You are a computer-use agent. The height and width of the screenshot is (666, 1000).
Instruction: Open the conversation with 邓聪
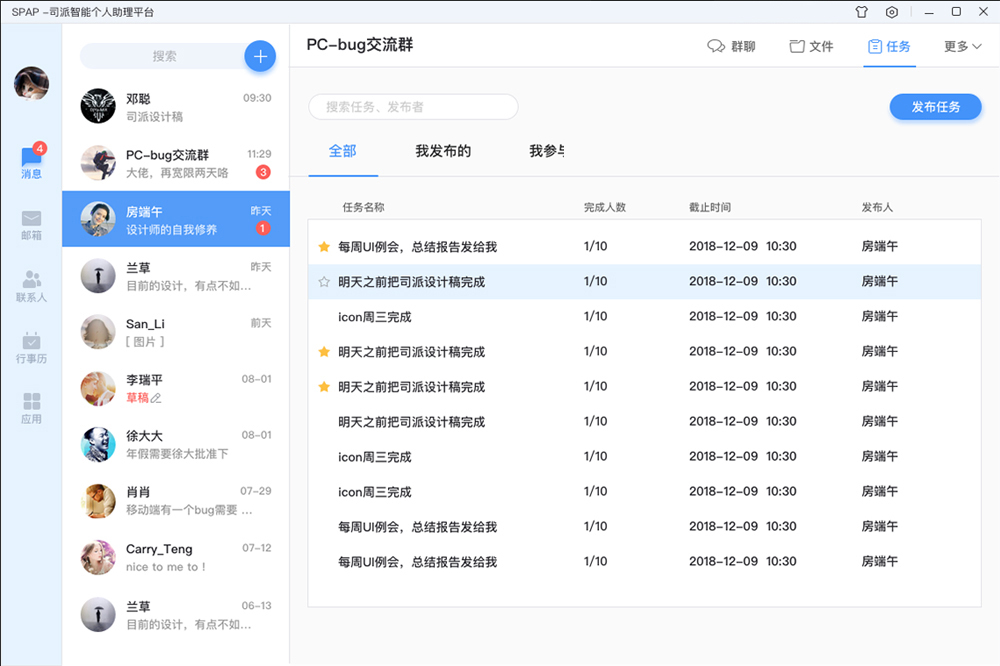pos(176,106)
